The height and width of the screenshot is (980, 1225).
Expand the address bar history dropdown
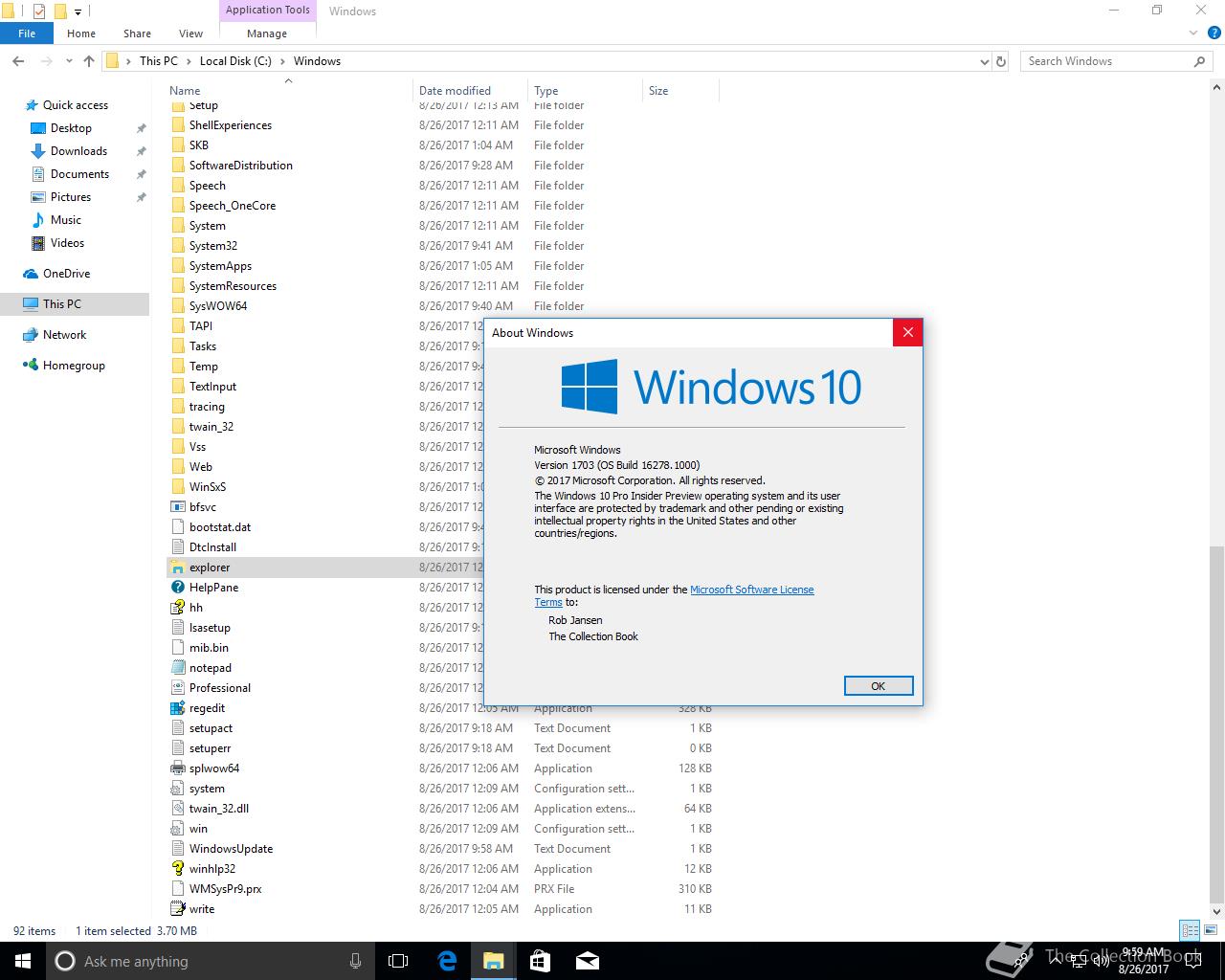pos(985,61)
